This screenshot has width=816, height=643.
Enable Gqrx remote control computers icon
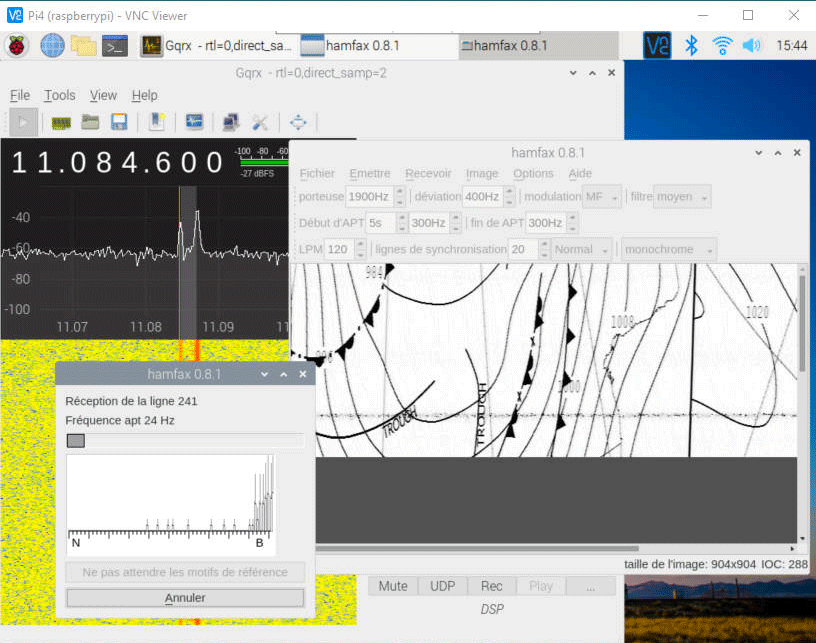(x=231, y=122)
